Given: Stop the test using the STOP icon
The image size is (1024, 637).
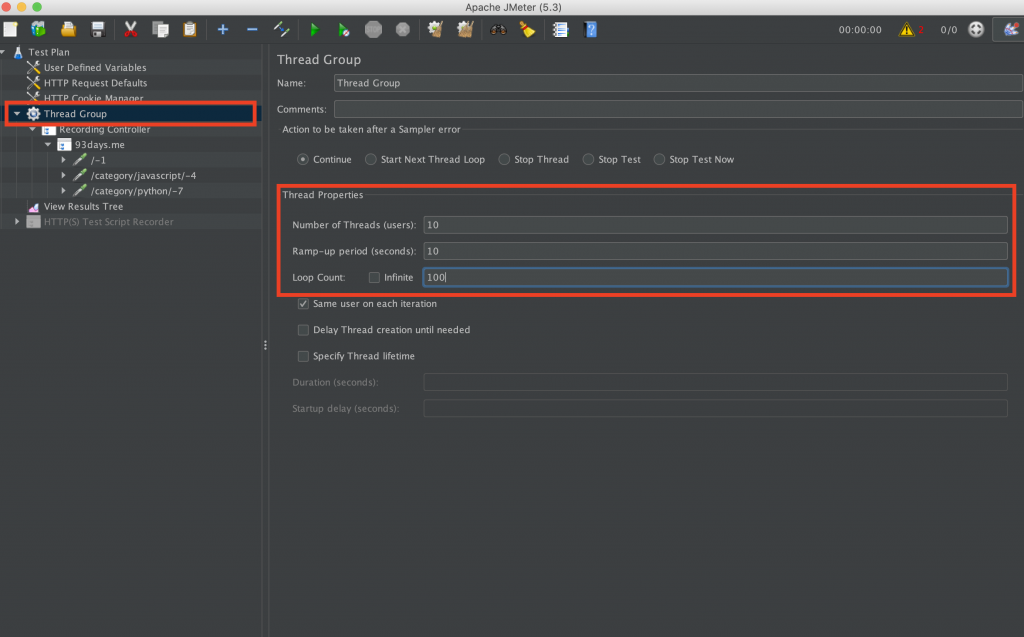Looking at the screenshot, I should [x=373, y=29].
